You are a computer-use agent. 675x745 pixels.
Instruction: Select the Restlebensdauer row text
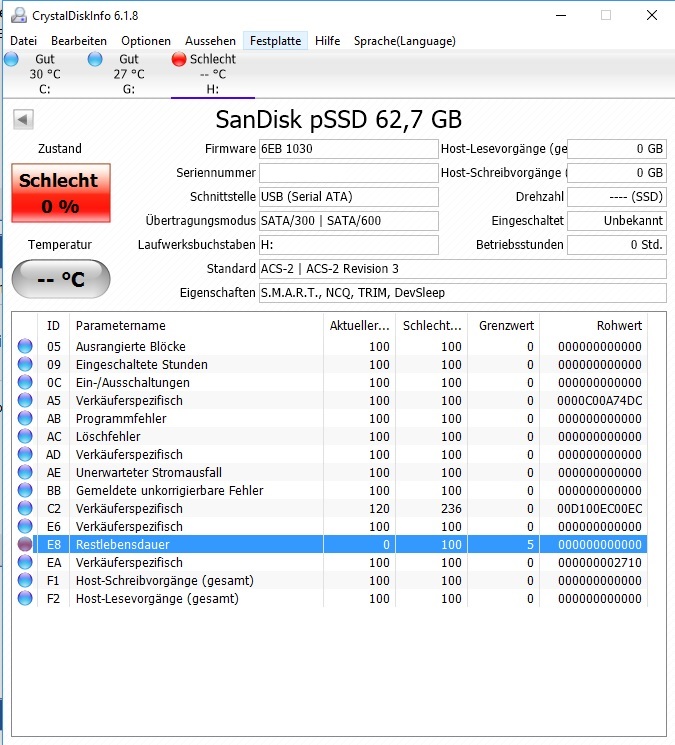(123, 544)
